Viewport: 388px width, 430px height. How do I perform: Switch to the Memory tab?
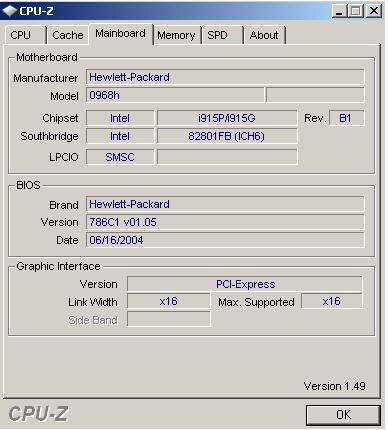(176, 35)
